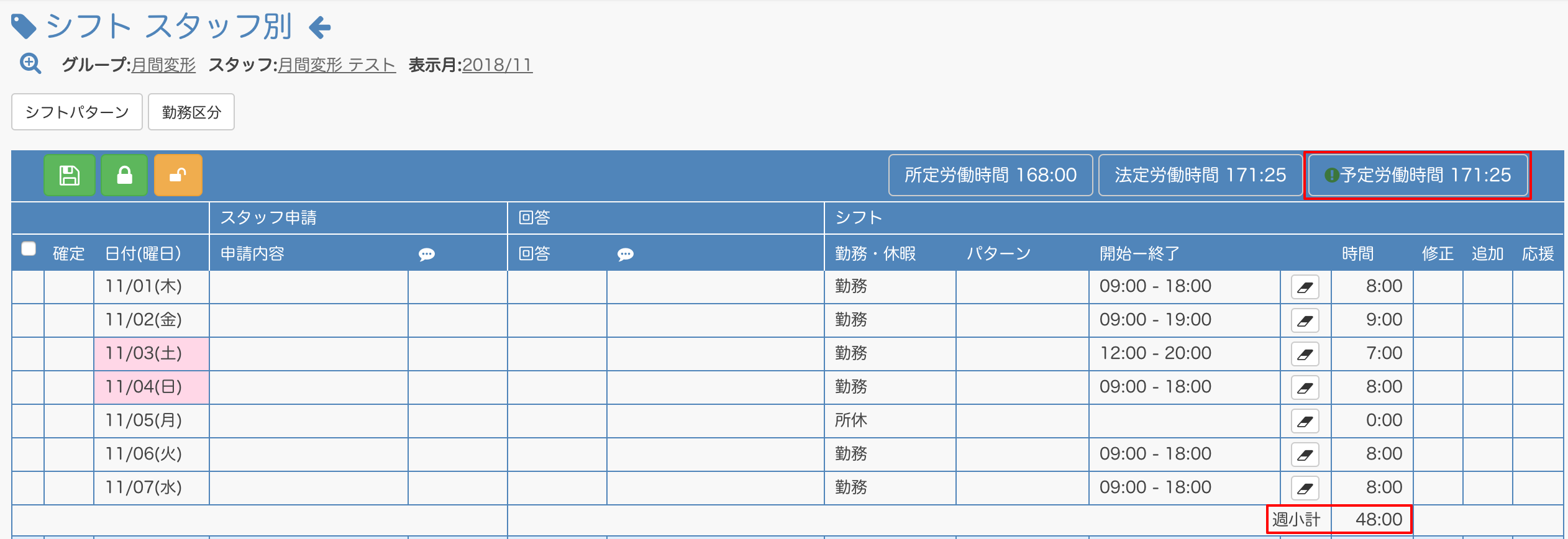Click eraser icon for 11/01(木) row
The image size is (1568, 539).
pos(1305,287)
